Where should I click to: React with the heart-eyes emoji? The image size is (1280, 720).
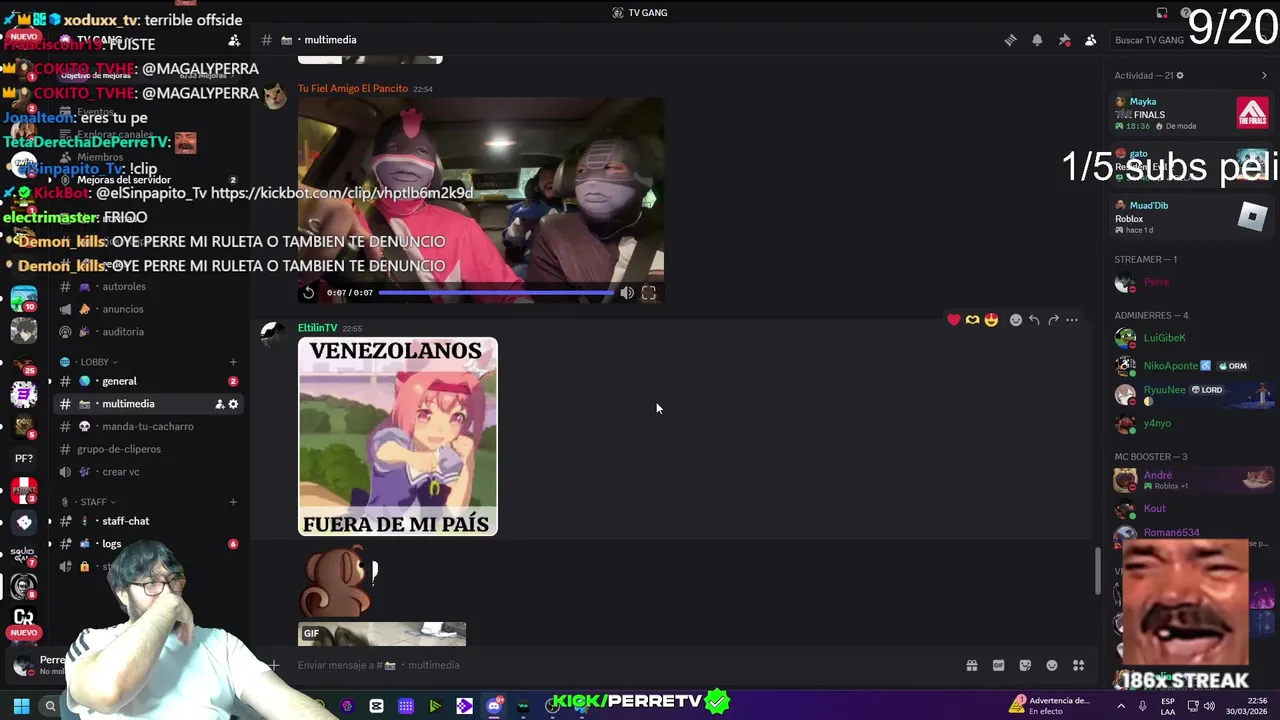pos(991,320)
